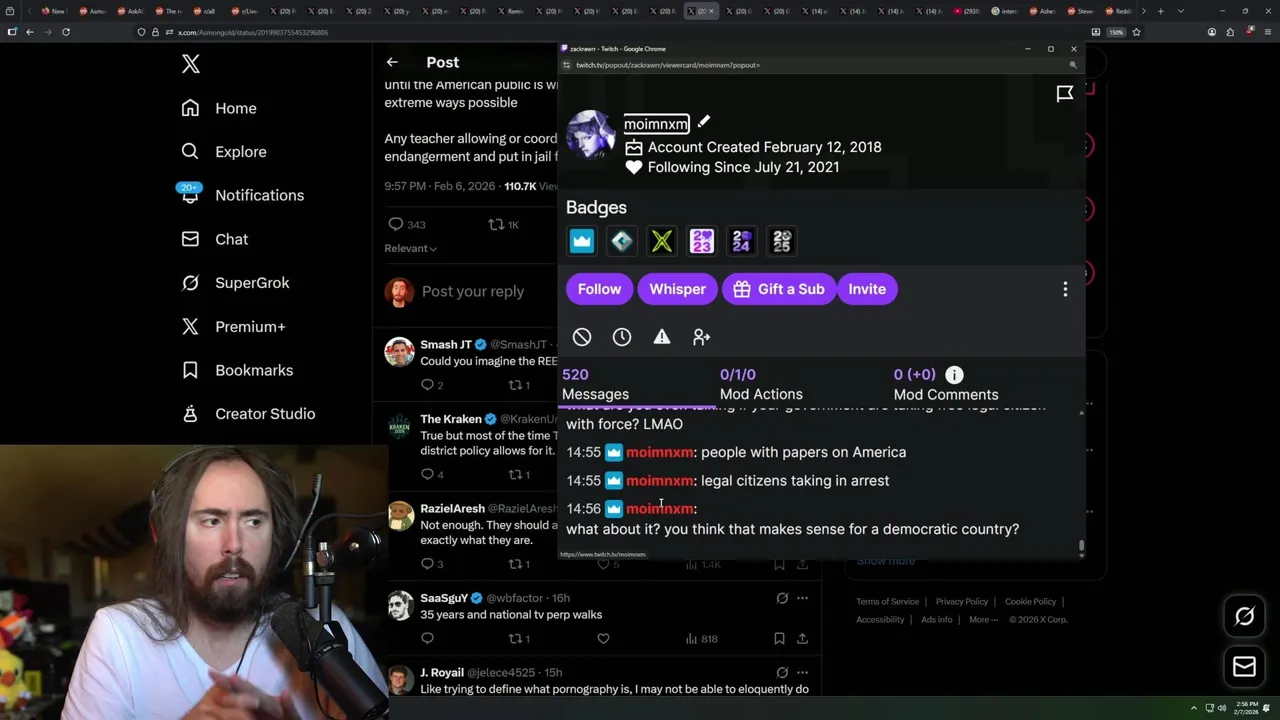Click the ban user icon
The width and height of the screenshot is (1280, 720).
click(582, 337)
